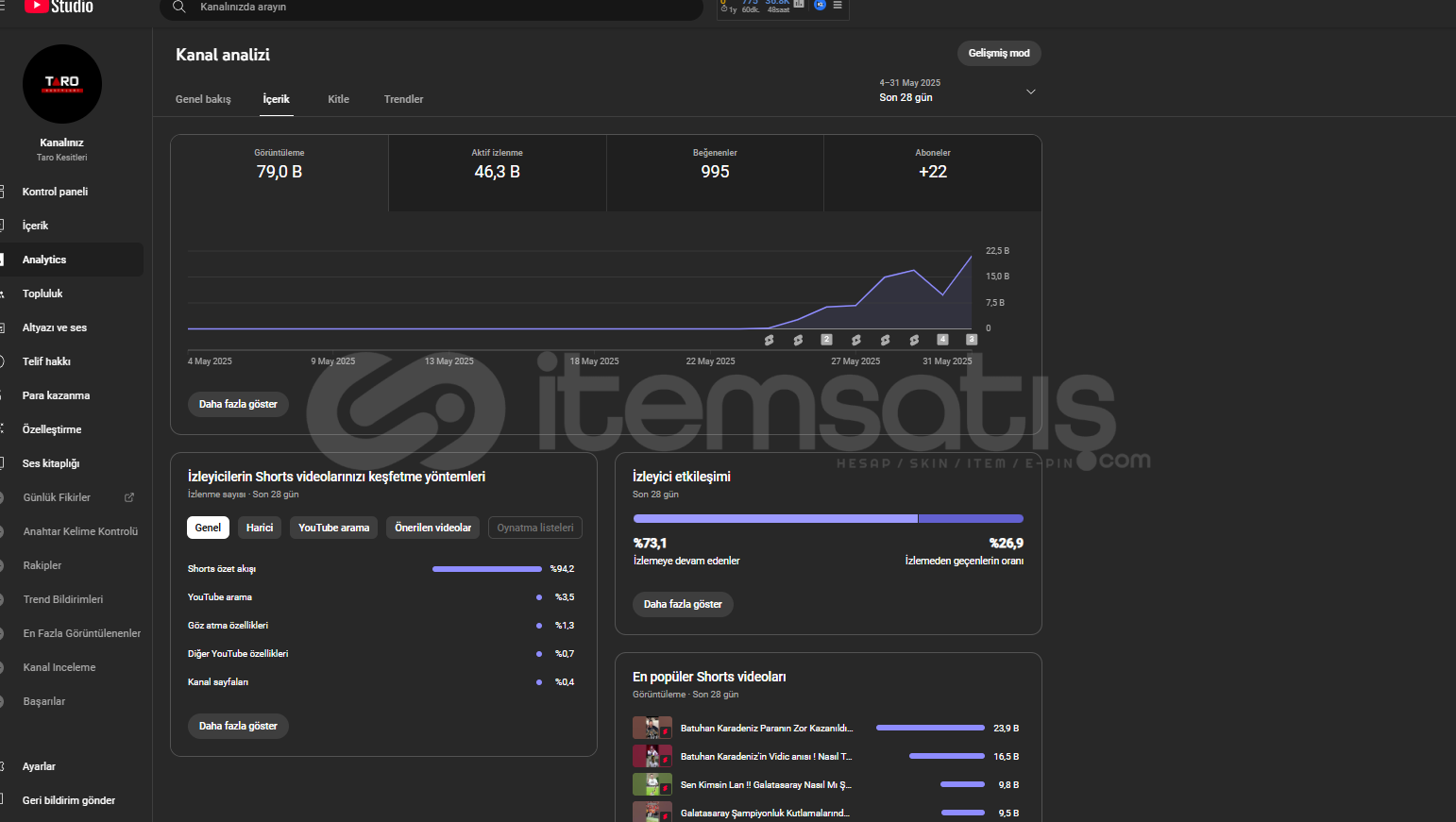Open Günlük Fikirler in the sidebar
The height and width of the screenshot is (822, 1456).
[x=72, y=497]
